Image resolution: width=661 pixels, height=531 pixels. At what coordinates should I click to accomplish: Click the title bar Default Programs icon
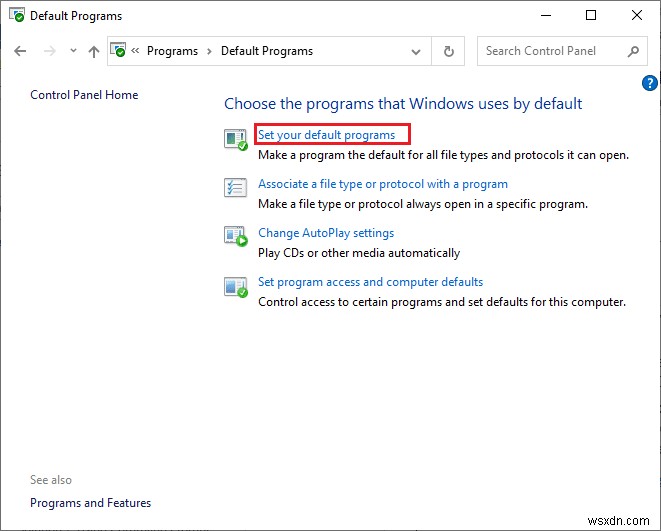(x=17, y=15)
